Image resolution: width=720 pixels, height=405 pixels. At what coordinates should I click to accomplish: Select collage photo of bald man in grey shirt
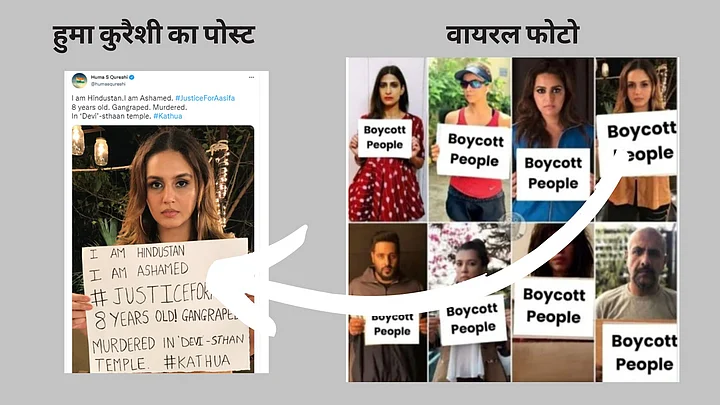coord(636,303)
